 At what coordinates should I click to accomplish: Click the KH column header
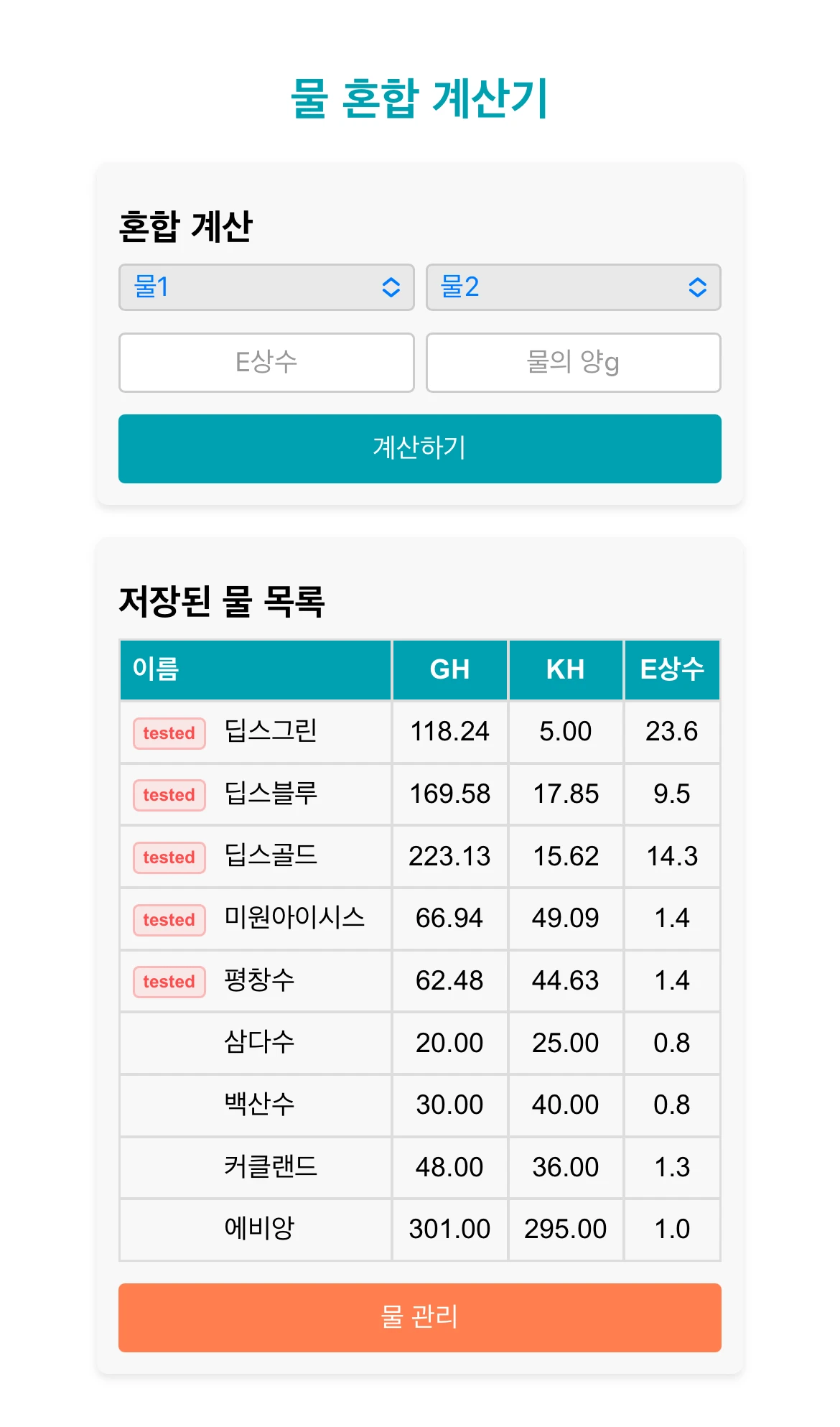(565, 669)
